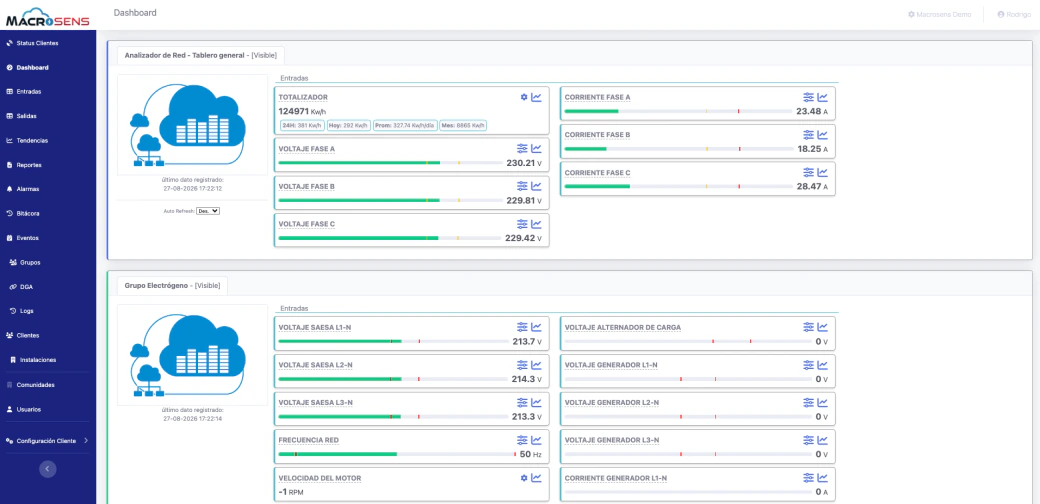Open Macrosens Demo client selector
Screen dimensions: 1040x504
(x=940, y=14)
